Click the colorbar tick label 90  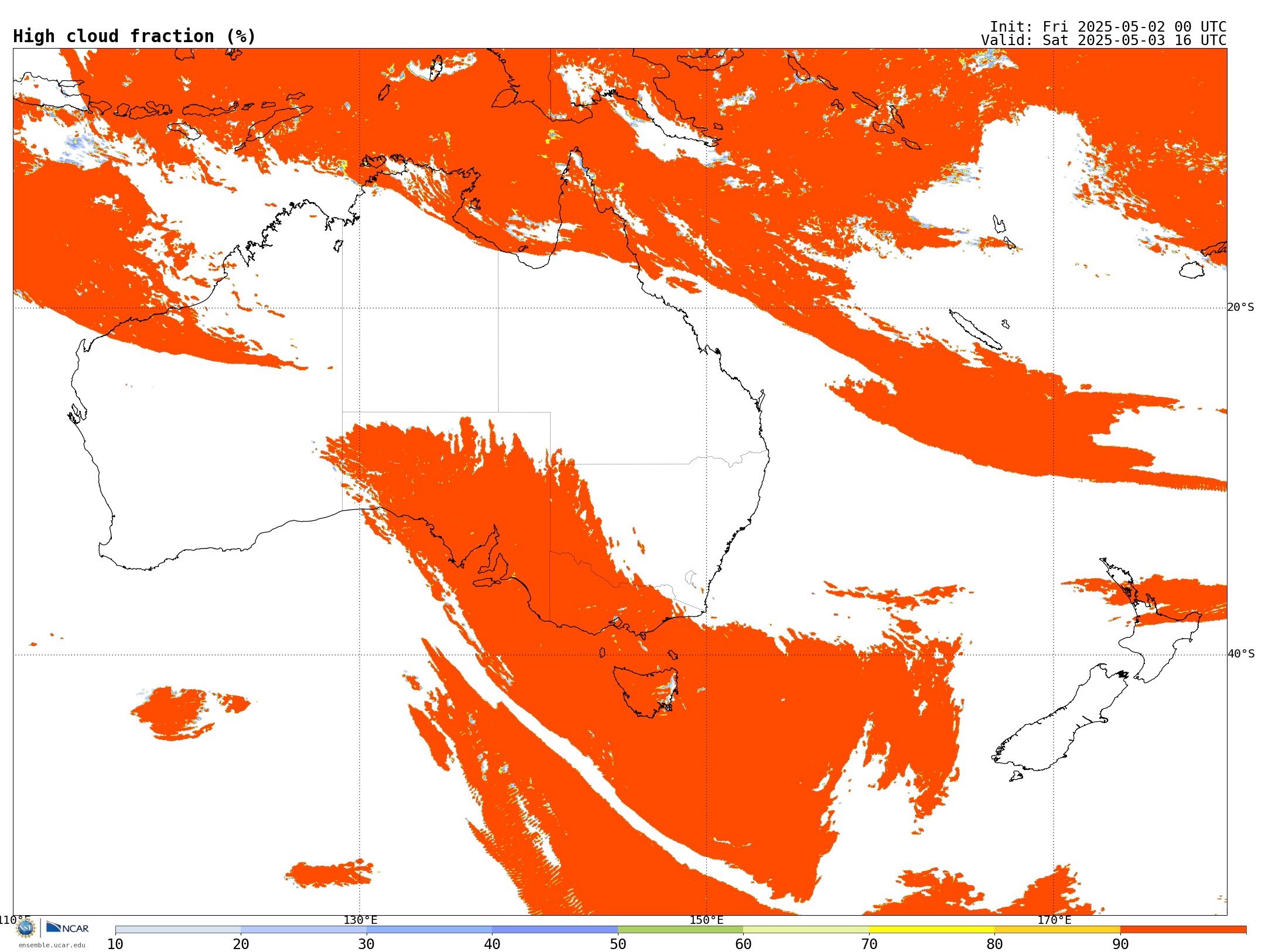[1120, 944]
